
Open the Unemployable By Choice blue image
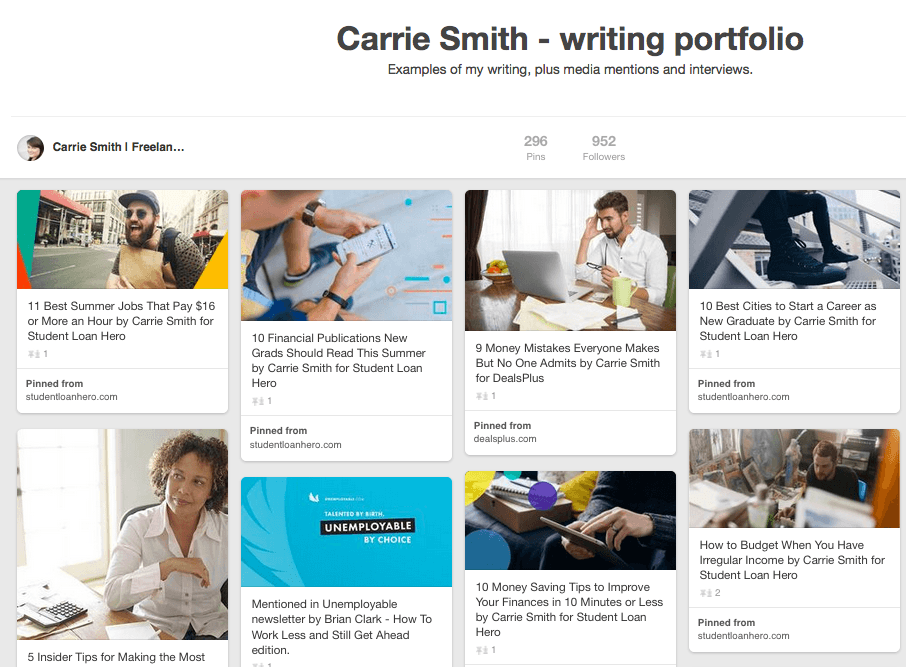[347, 532]
